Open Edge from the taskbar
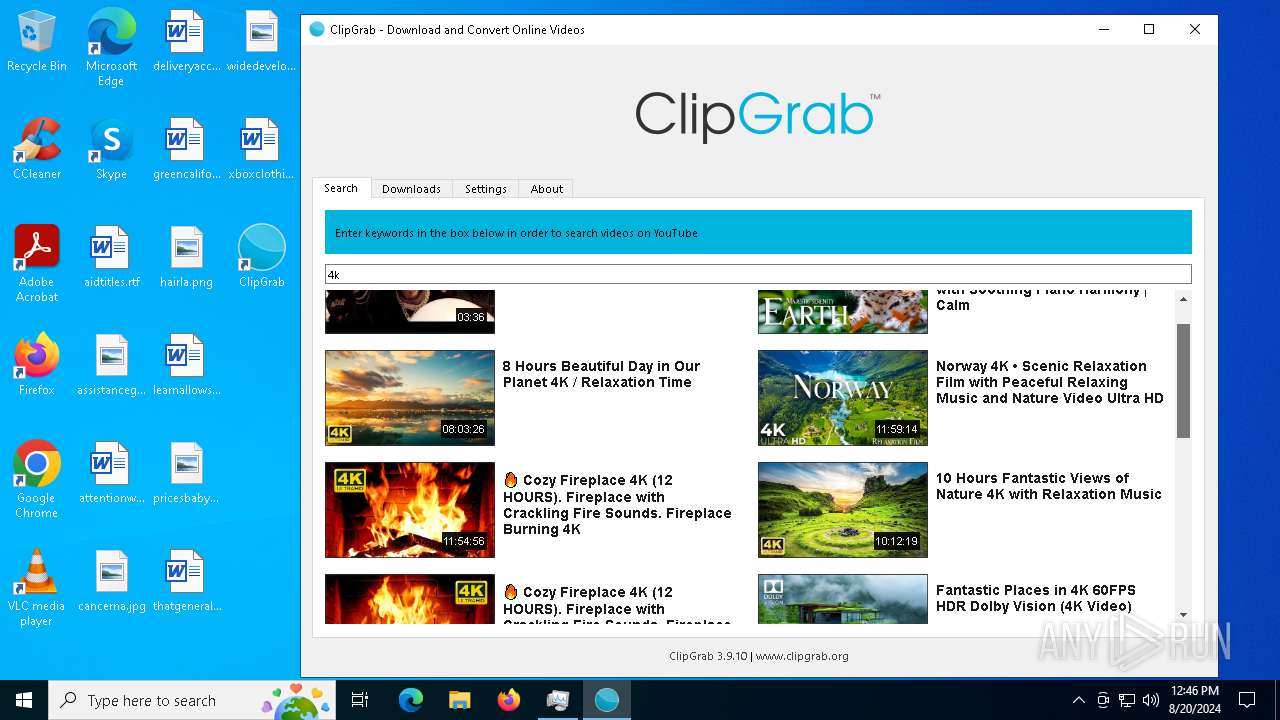This screenshot has width=1280, height=720. pyautogui.click(x=410, y=700)
